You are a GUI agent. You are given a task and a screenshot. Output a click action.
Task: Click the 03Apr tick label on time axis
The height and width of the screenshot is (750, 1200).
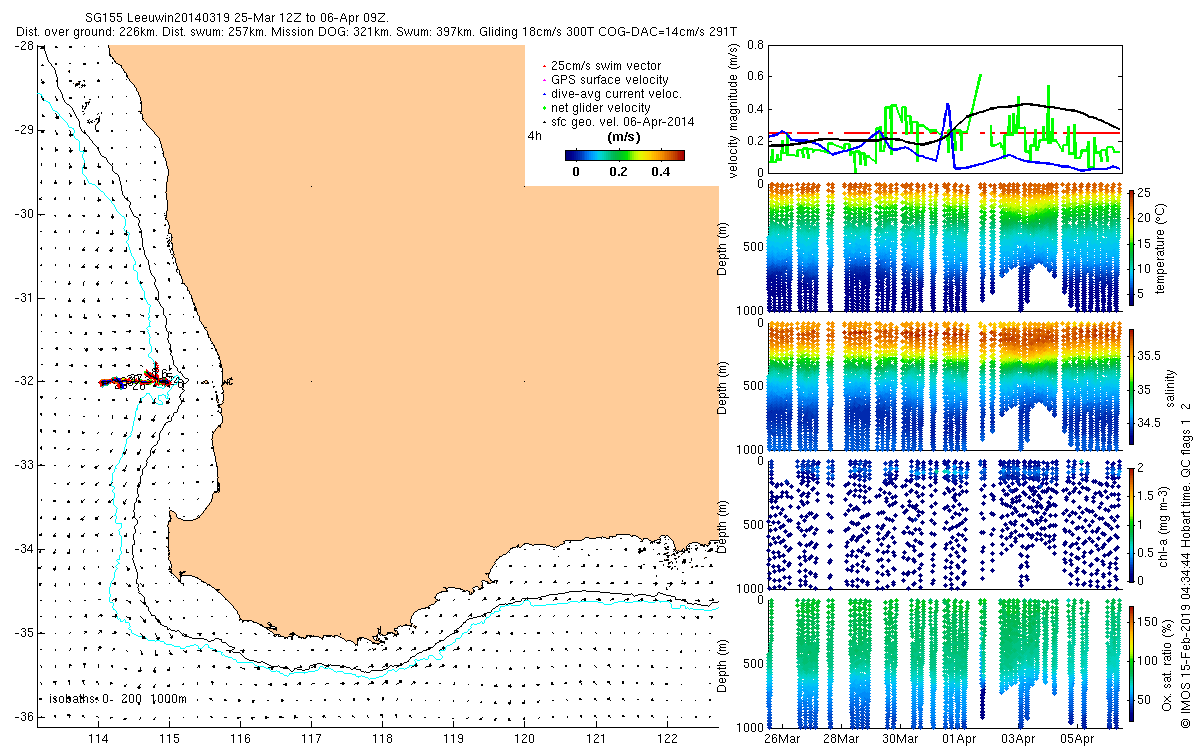tap(1018, 738)
